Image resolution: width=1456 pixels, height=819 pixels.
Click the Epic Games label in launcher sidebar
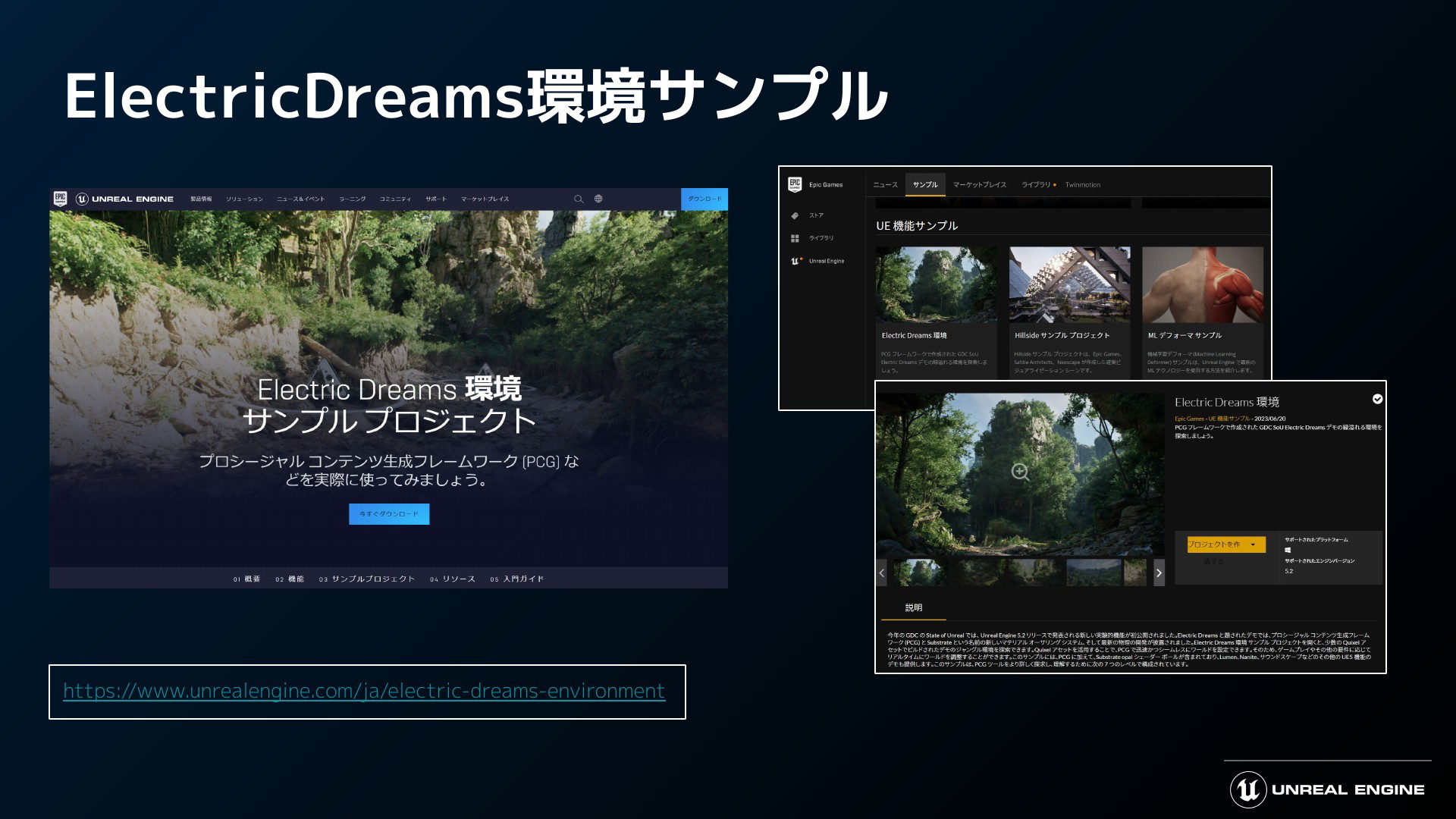(826, 184)
